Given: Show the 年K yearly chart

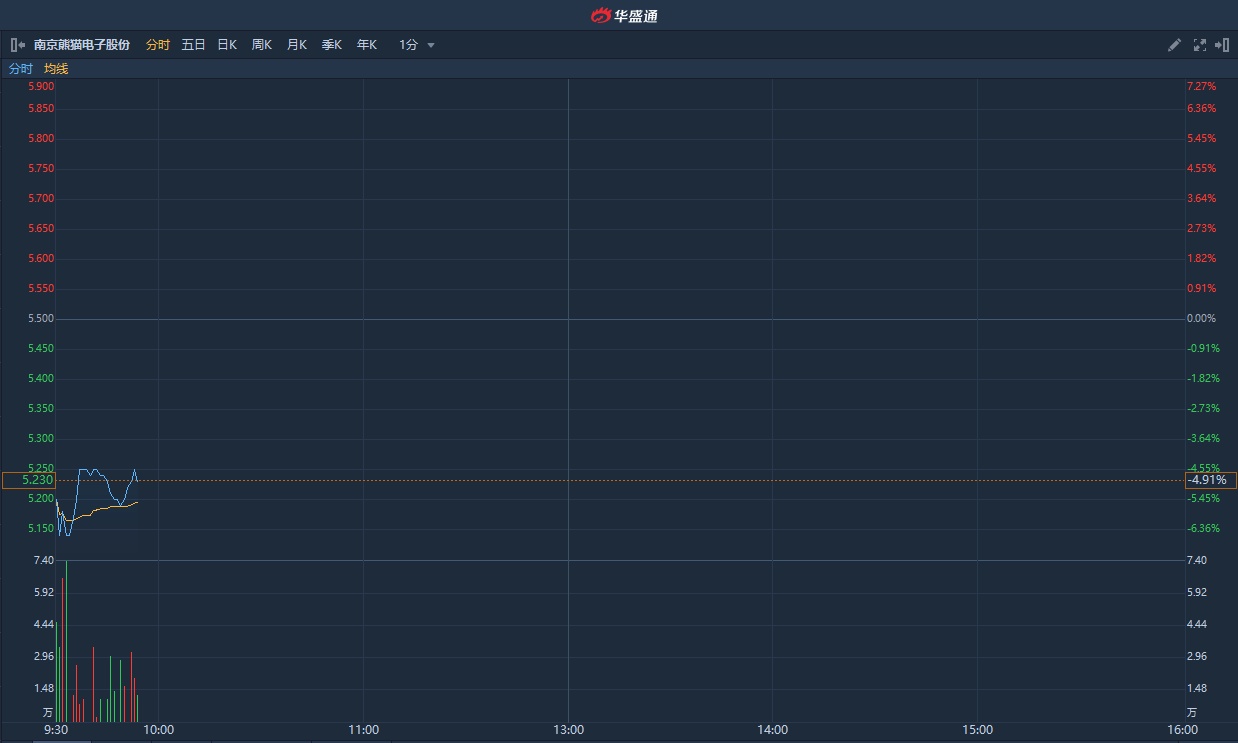Looking at the screenshot, I should tap(367, 45).
